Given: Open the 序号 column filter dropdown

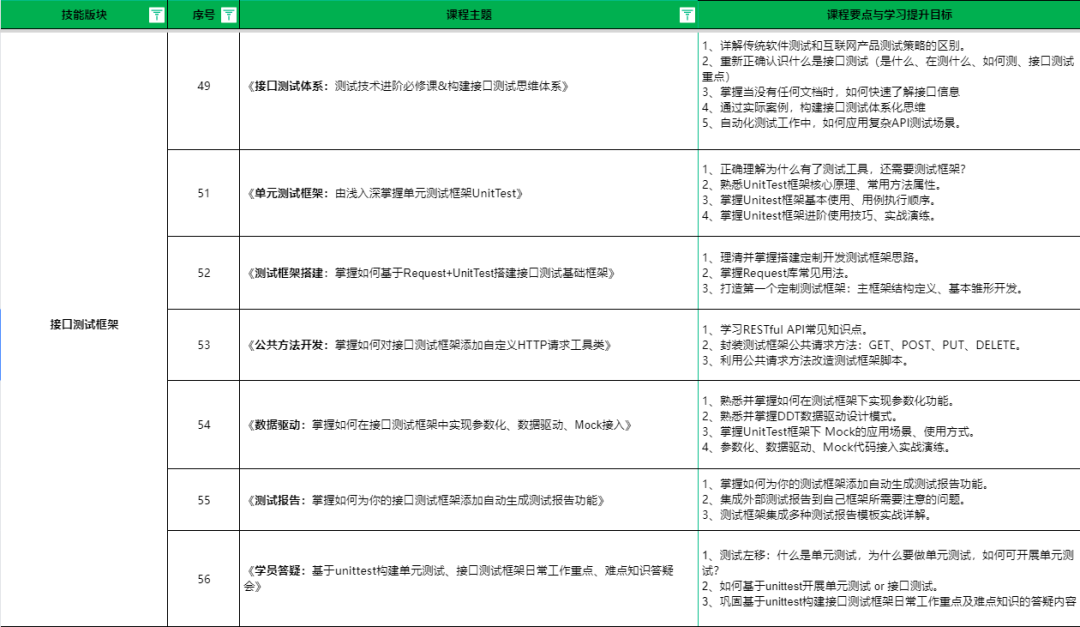Looking at the screenshot, I should pos(229,15).
